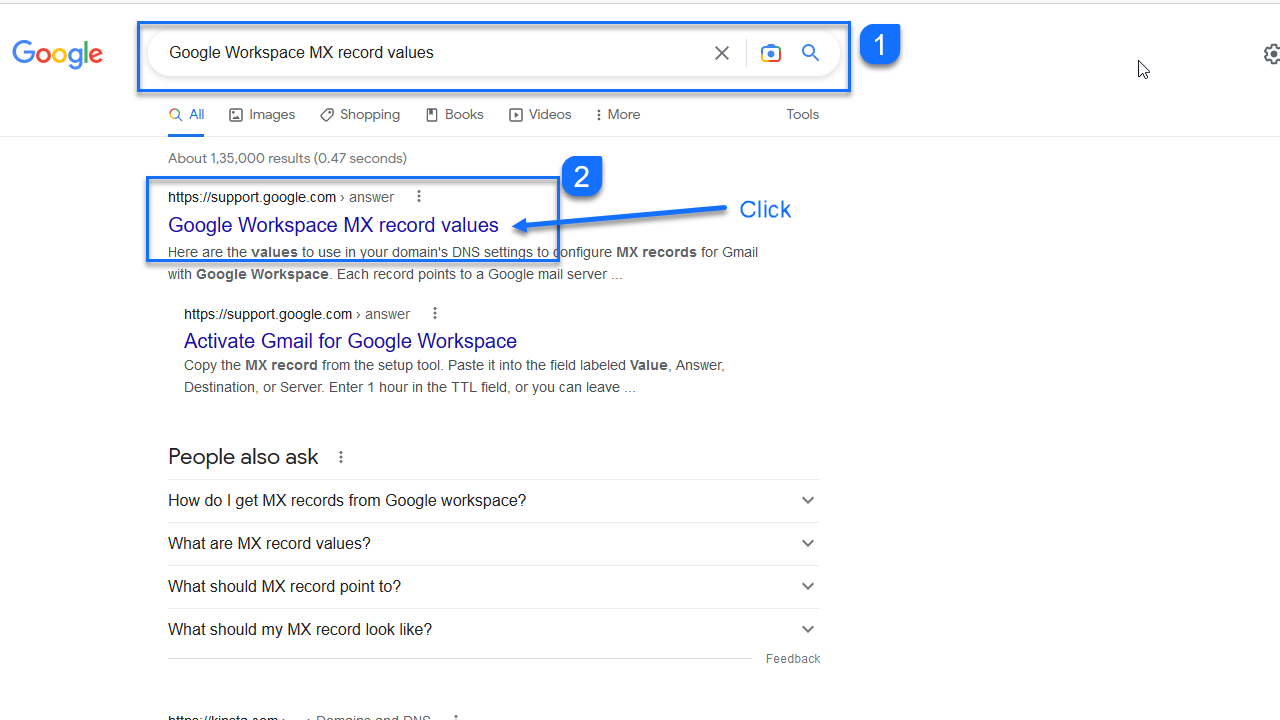Switch to the Books tab
1280x720 pixels.
[455, 115]
